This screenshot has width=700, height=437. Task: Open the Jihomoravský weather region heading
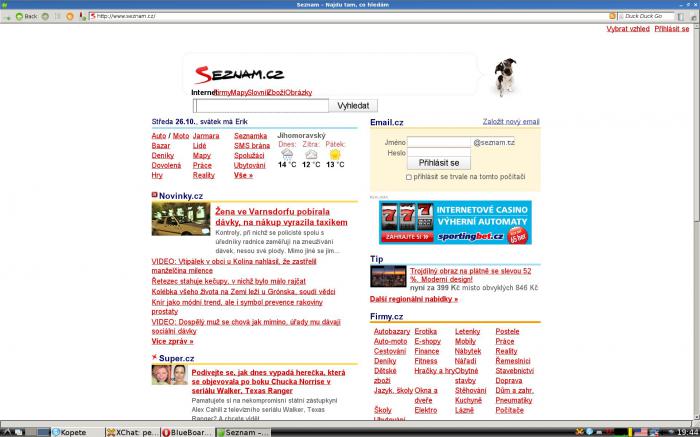click(301, 135)
